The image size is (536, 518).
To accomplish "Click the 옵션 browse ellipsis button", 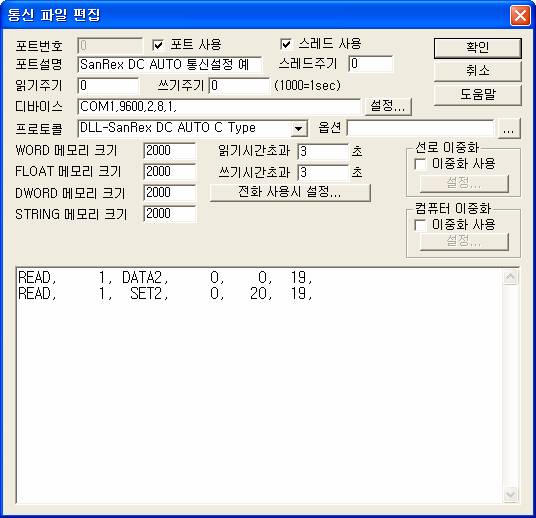I will (x=509, y=129).
